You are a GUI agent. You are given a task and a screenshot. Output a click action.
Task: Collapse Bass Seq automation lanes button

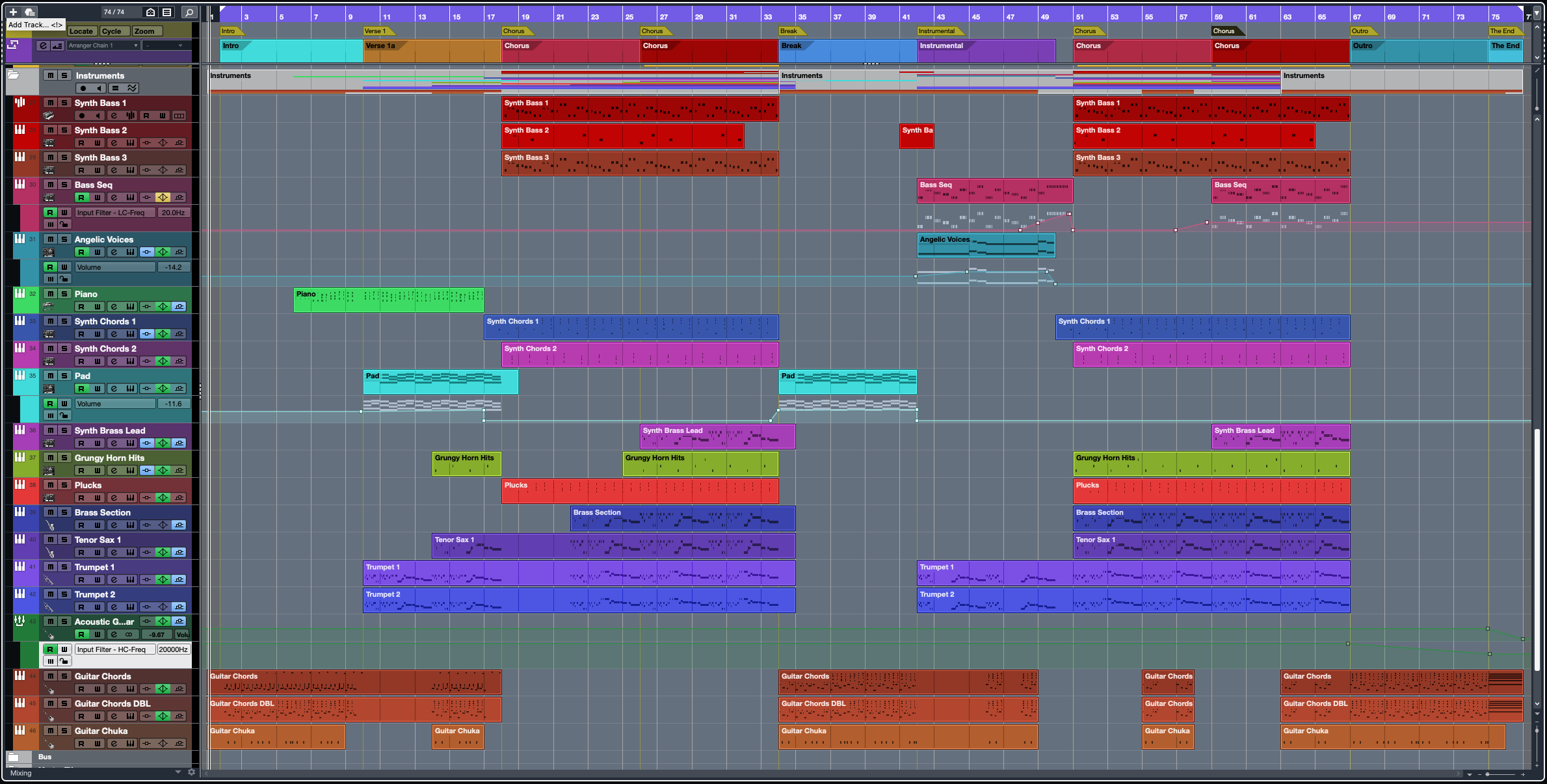tap(50, 224)
